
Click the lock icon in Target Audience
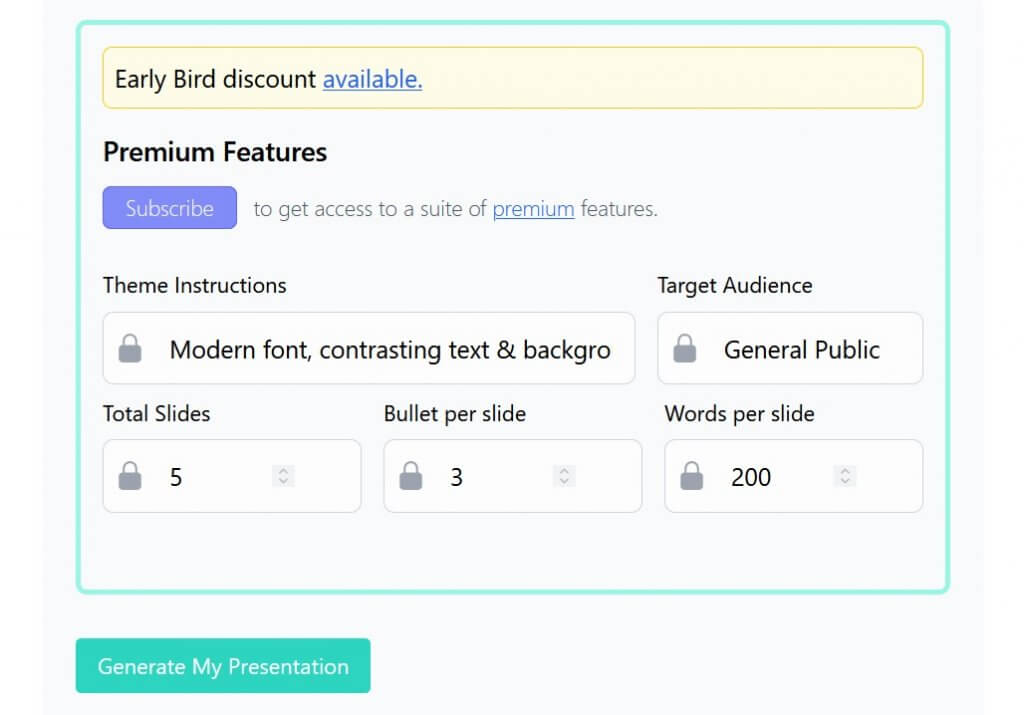684,349
